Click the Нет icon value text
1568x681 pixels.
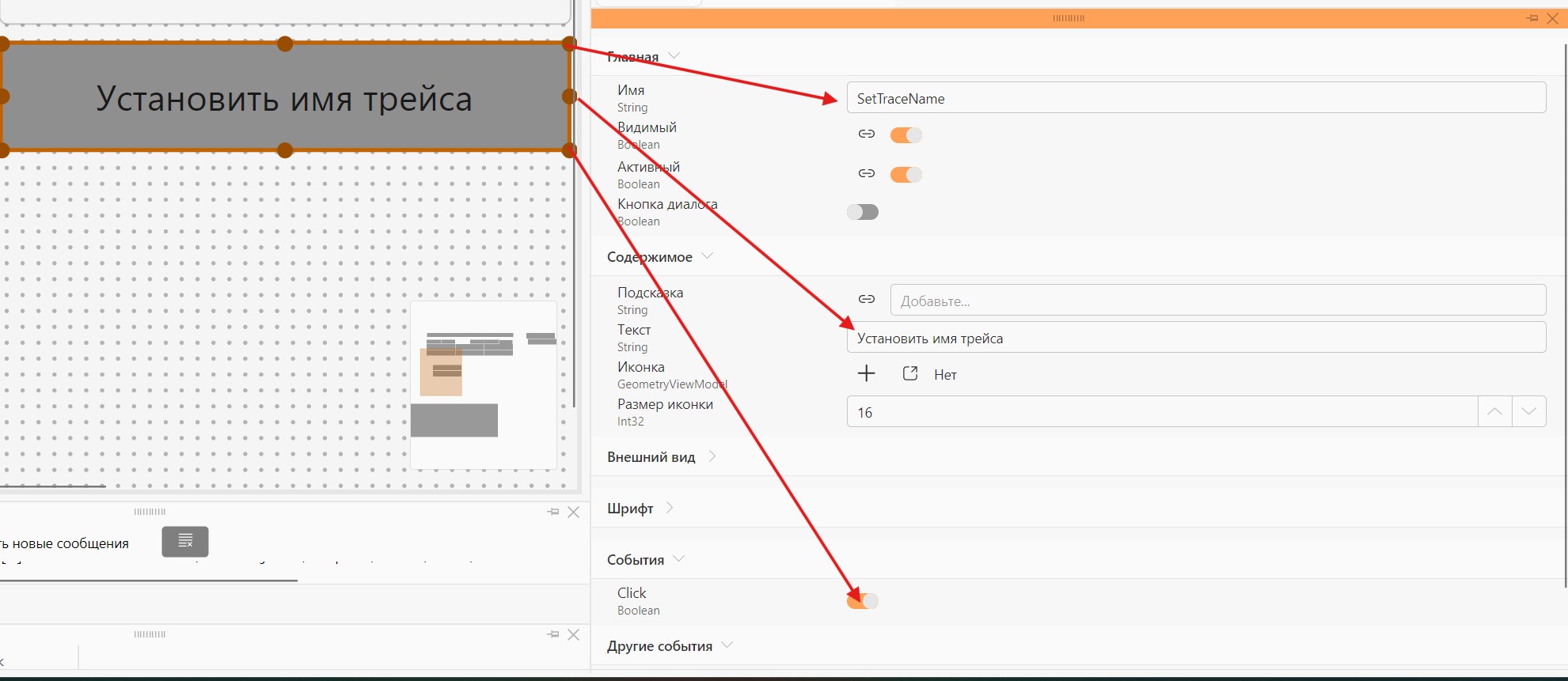click(945, 375)
